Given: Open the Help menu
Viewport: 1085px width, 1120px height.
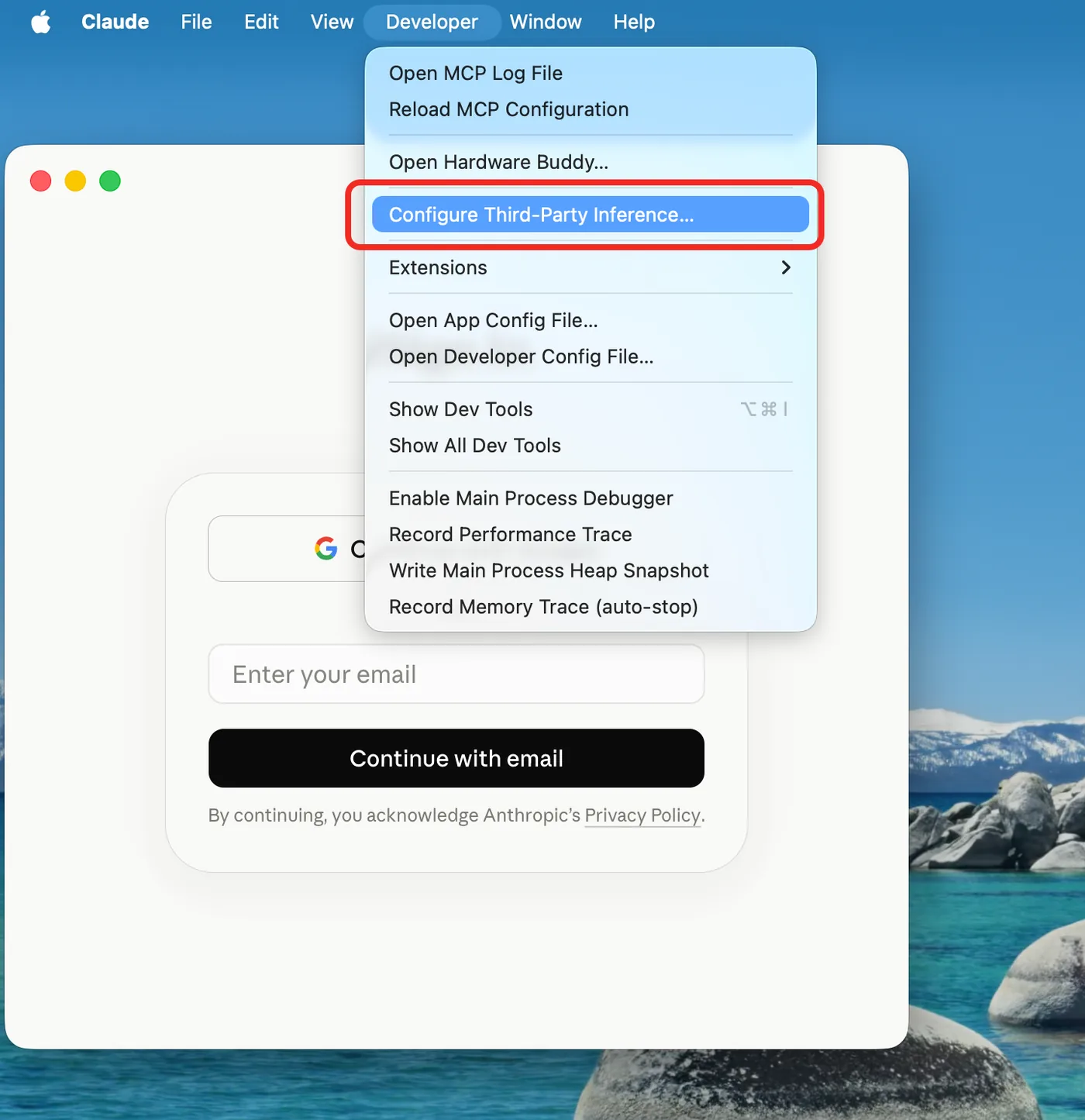Looking at the screenshot, I should tap(634, 22).
